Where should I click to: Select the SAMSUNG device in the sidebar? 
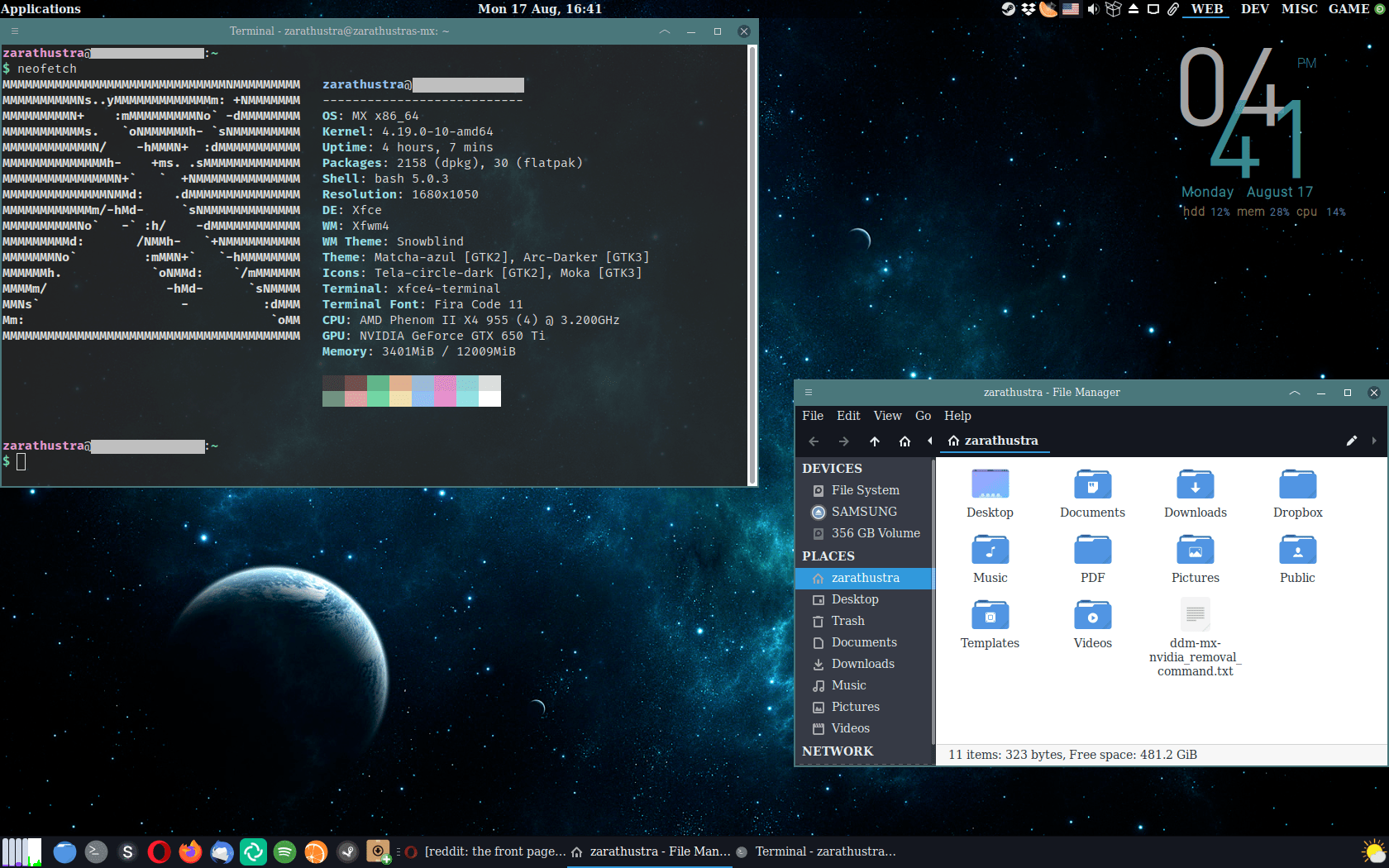coord(863,512)
